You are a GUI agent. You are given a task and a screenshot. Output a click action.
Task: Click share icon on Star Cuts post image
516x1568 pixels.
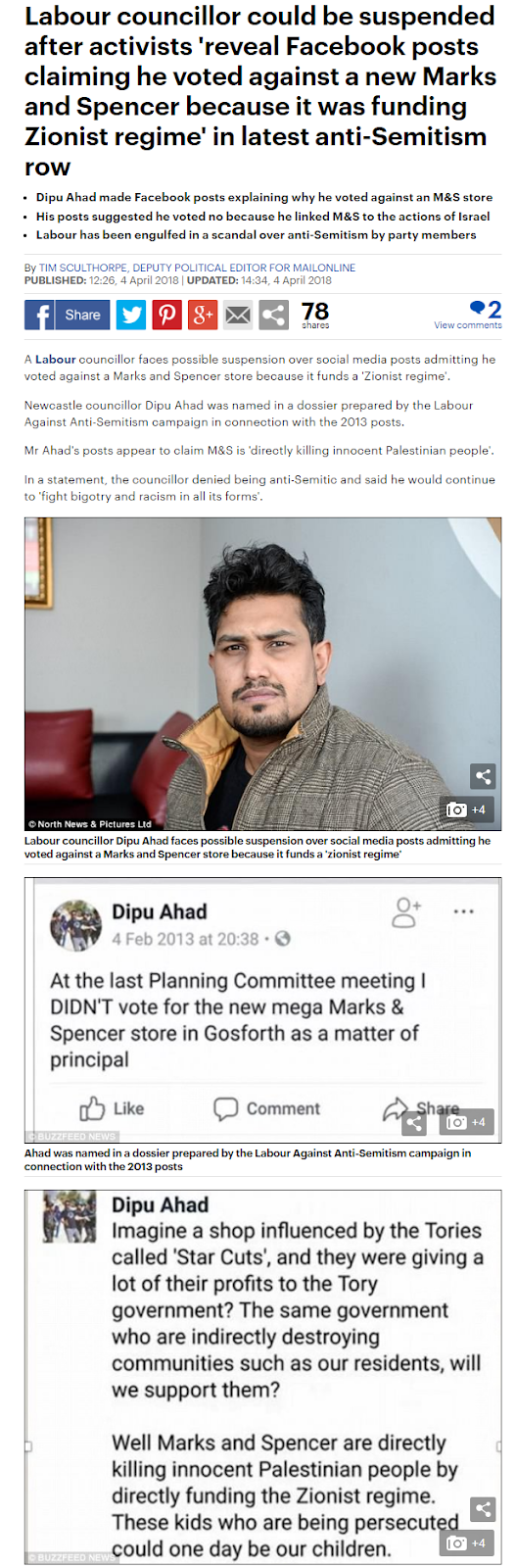coord(482,1509)
